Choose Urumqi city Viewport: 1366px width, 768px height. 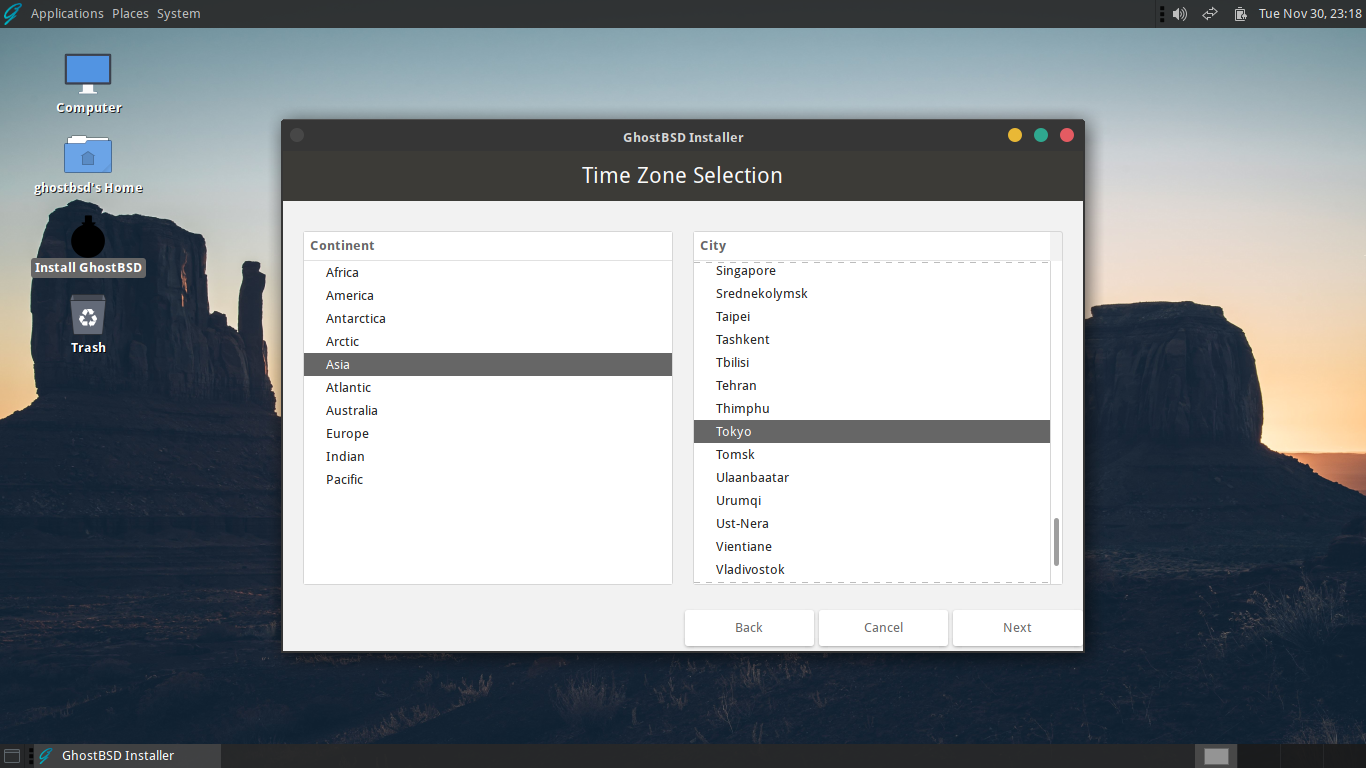[x=872, y=501]
